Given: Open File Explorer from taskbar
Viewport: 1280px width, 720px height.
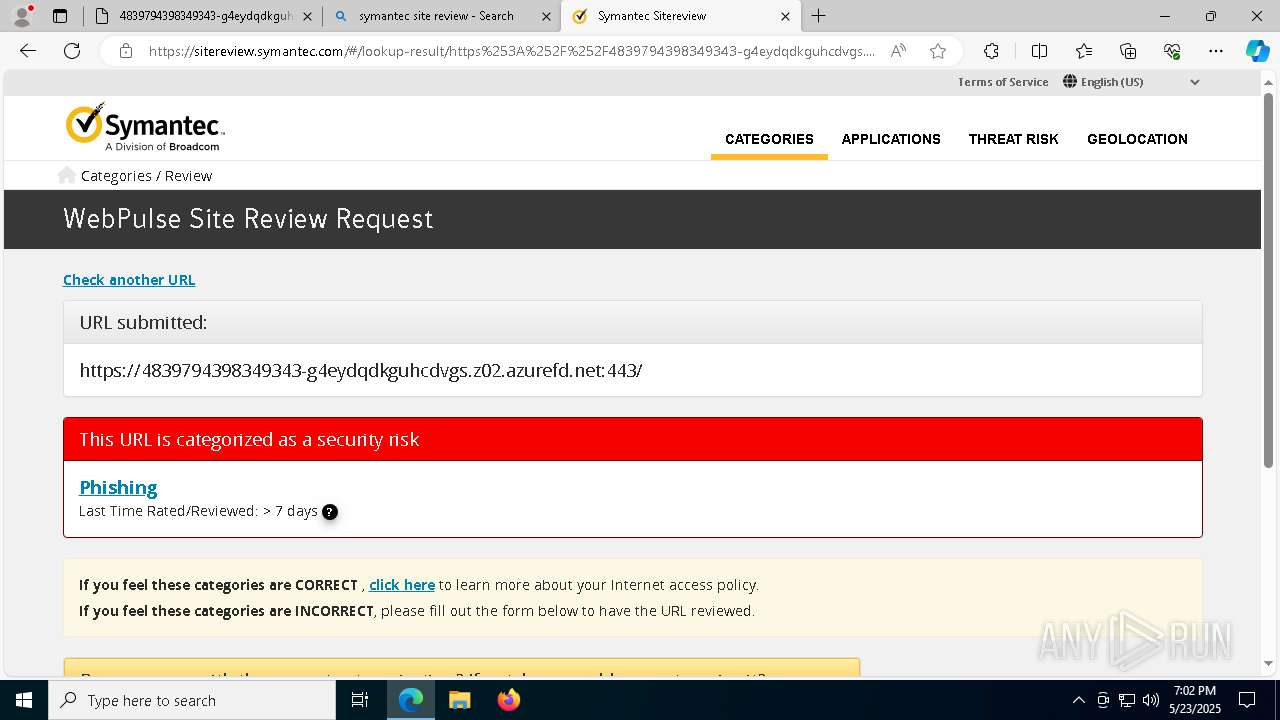Looking at the screenshot, I should pos(460,700).
